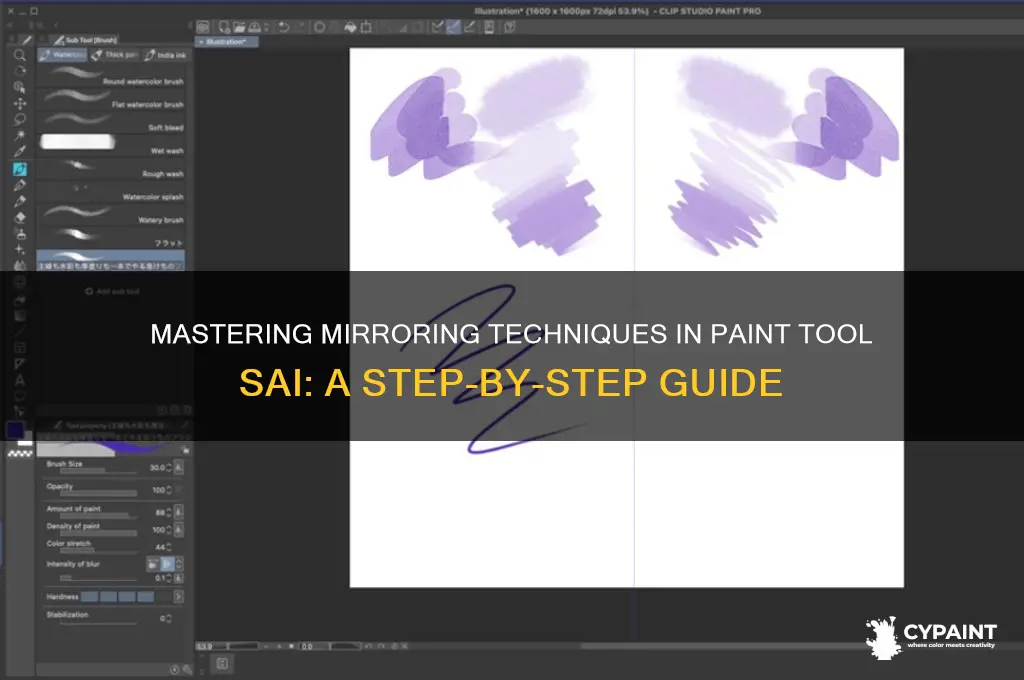The height and width of the screenshot is (680, 1024).
Task: Select the Watery brush entry
Action: tap(111, 214)
